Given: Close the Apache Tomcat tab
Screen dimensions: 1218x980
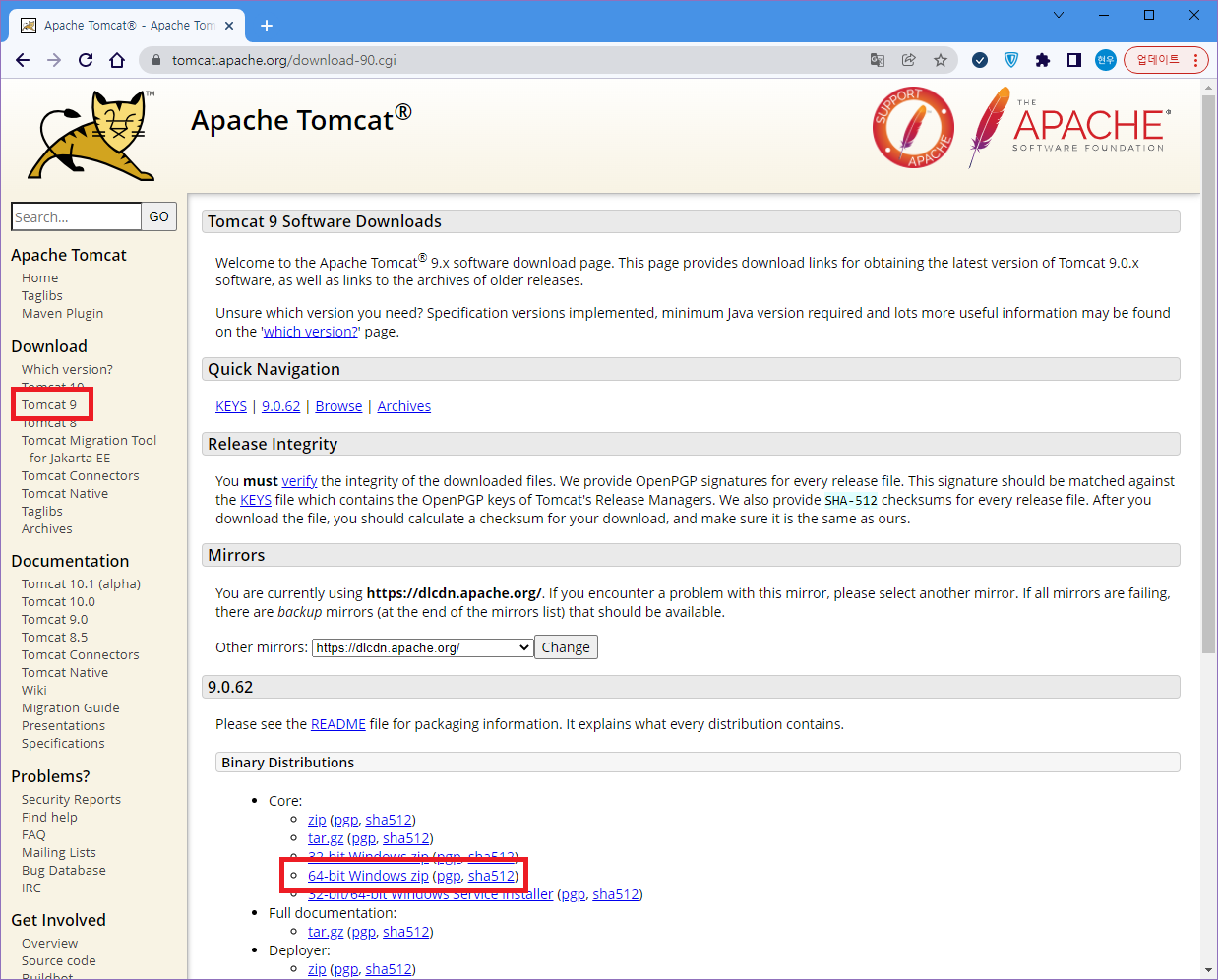Looking at the screenshot, I should (x=229, y=25).
